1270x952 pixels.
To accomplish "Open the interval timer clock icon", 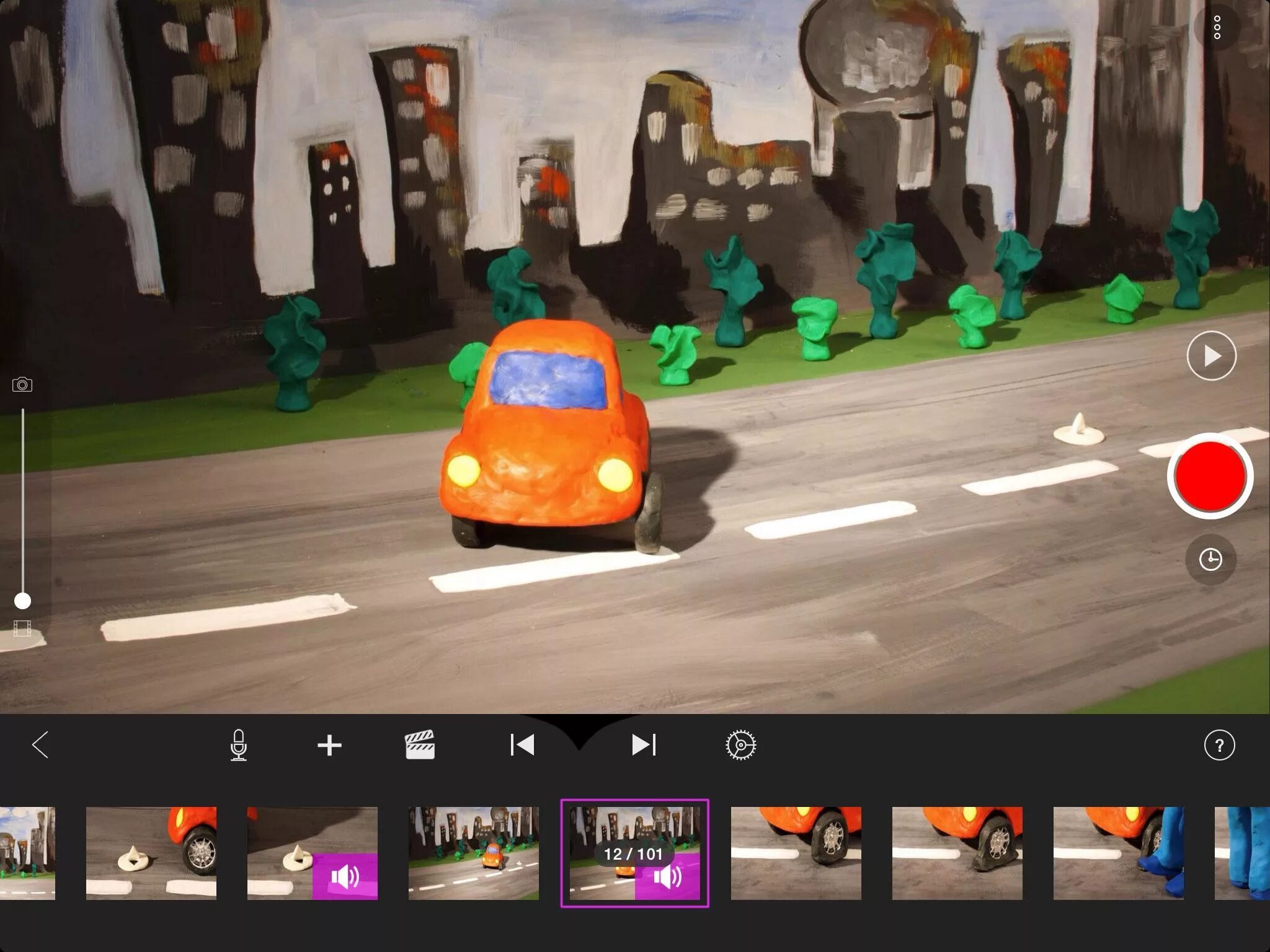I will click(x=1210, y=560).
